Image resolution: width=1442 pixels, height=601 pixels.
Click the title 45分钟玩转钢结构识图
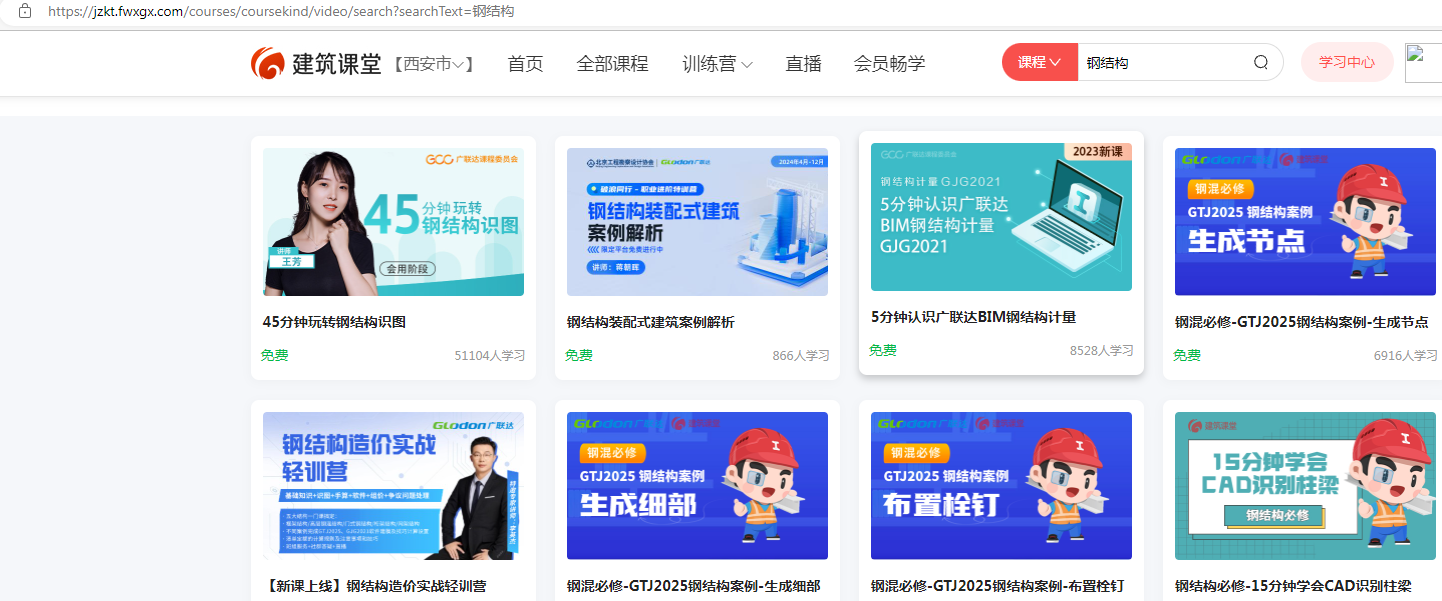click(x=334, y=322)
